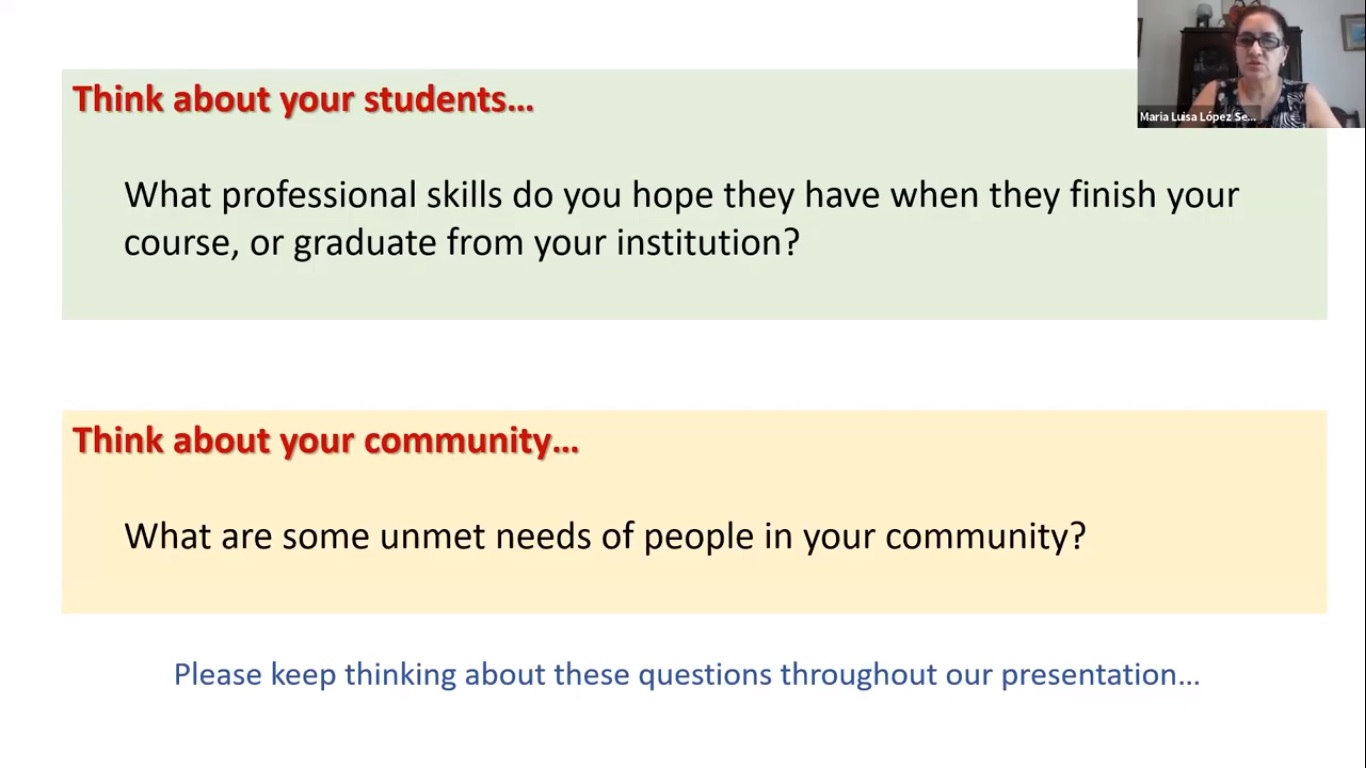Click the line 'course, or graduate from your institution?'
The width and height of the screenshot is (1366, 768).
click(462, 243)
